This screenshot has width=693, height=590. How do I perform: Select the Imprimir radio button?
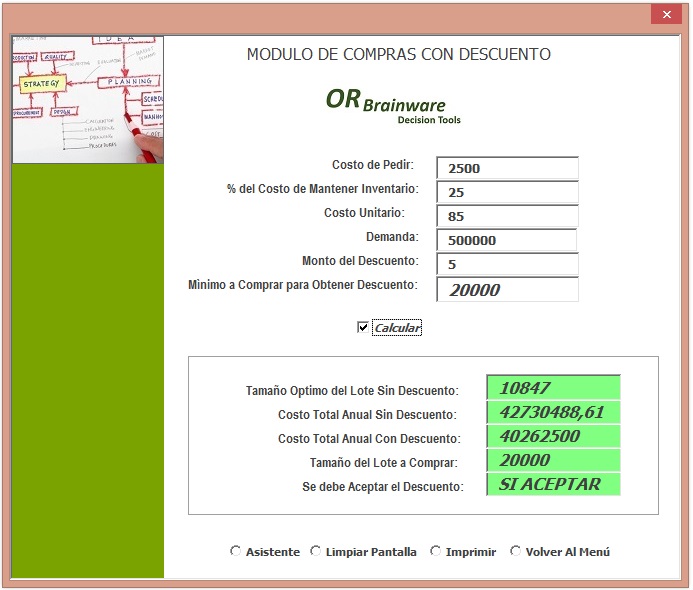(x=436, y=551)
